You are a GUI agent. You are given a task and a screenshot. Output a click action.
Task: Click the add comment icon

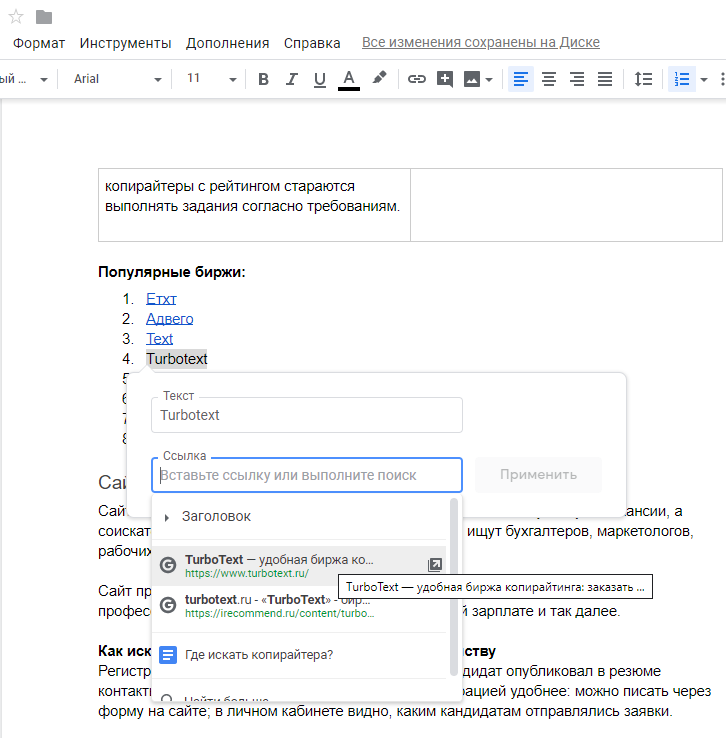click(x=445, y=79)
